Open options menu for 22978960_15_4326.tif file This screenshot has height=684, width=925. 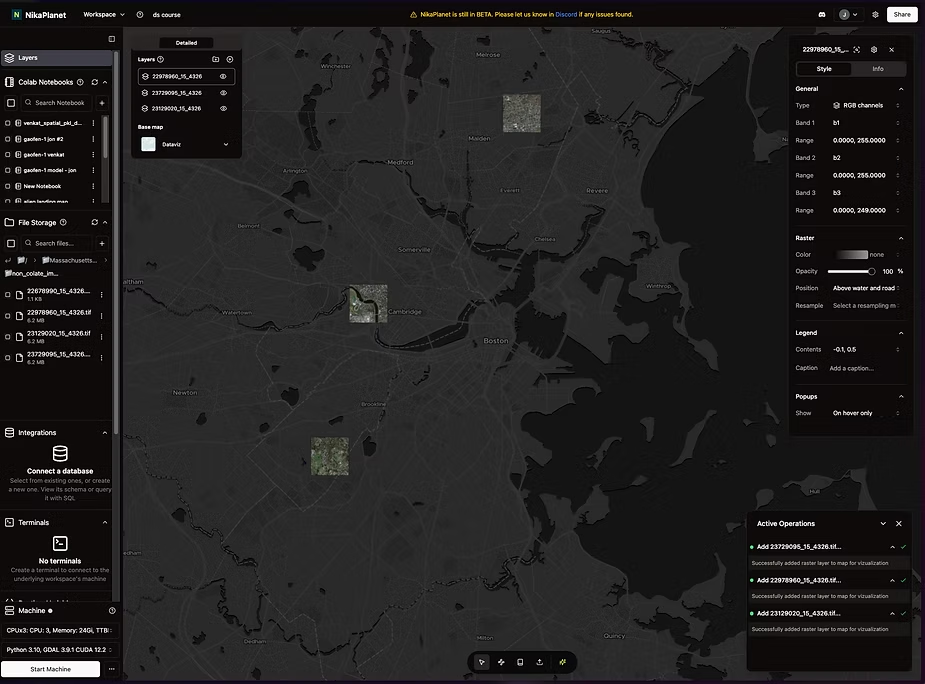[x=101, y=316]
